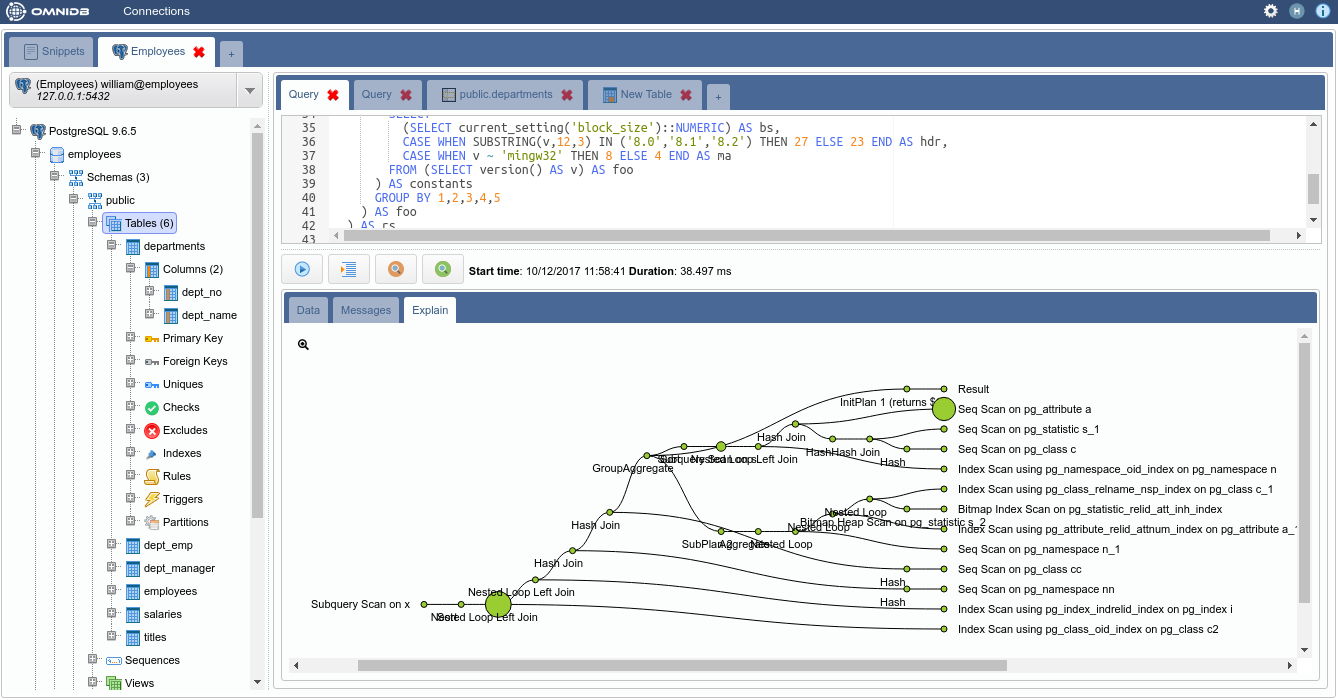Switch to the Messages tab
This screenshot has height=700, width=1338.
pos(366,310)
